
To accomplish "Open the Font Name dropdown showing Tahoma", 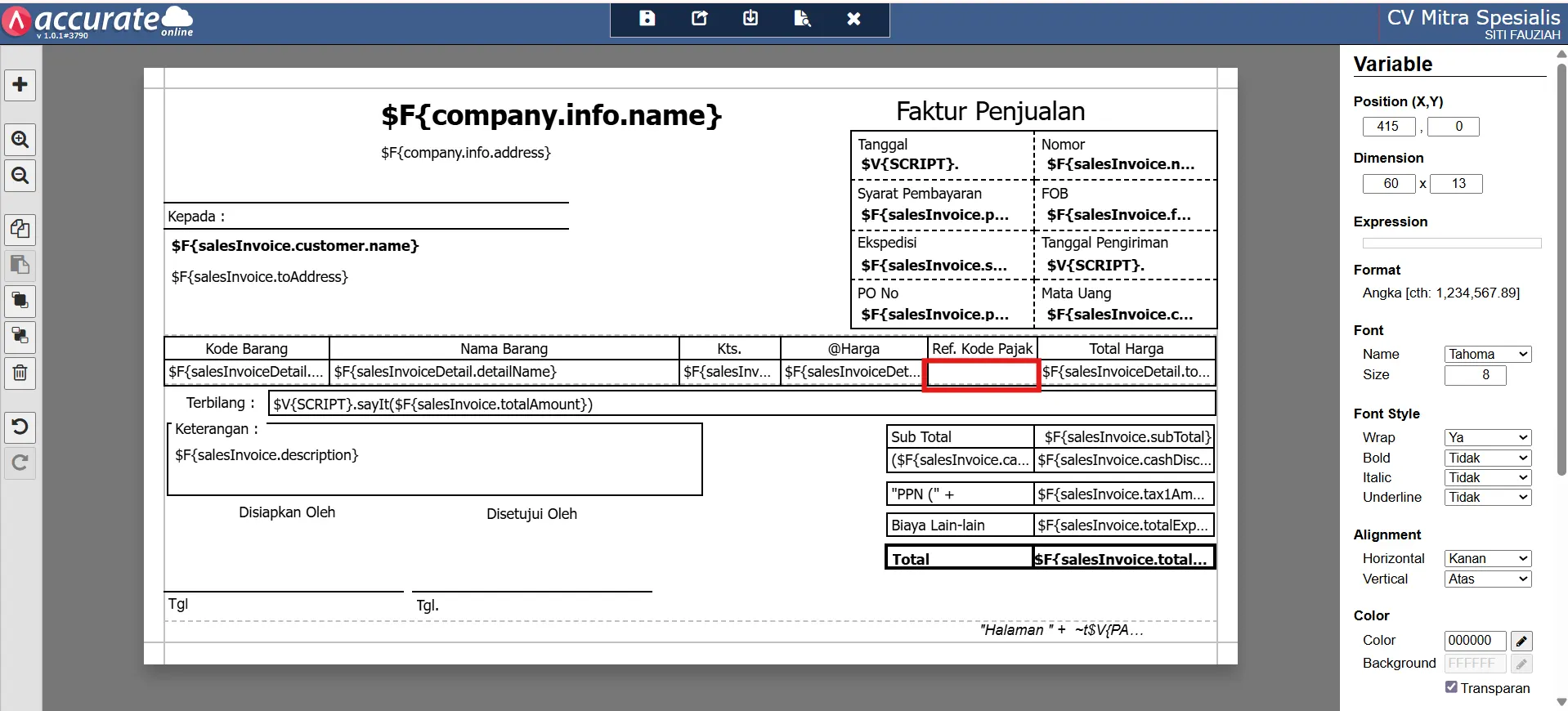I will pyautogui.click(x=1488, y=355).
